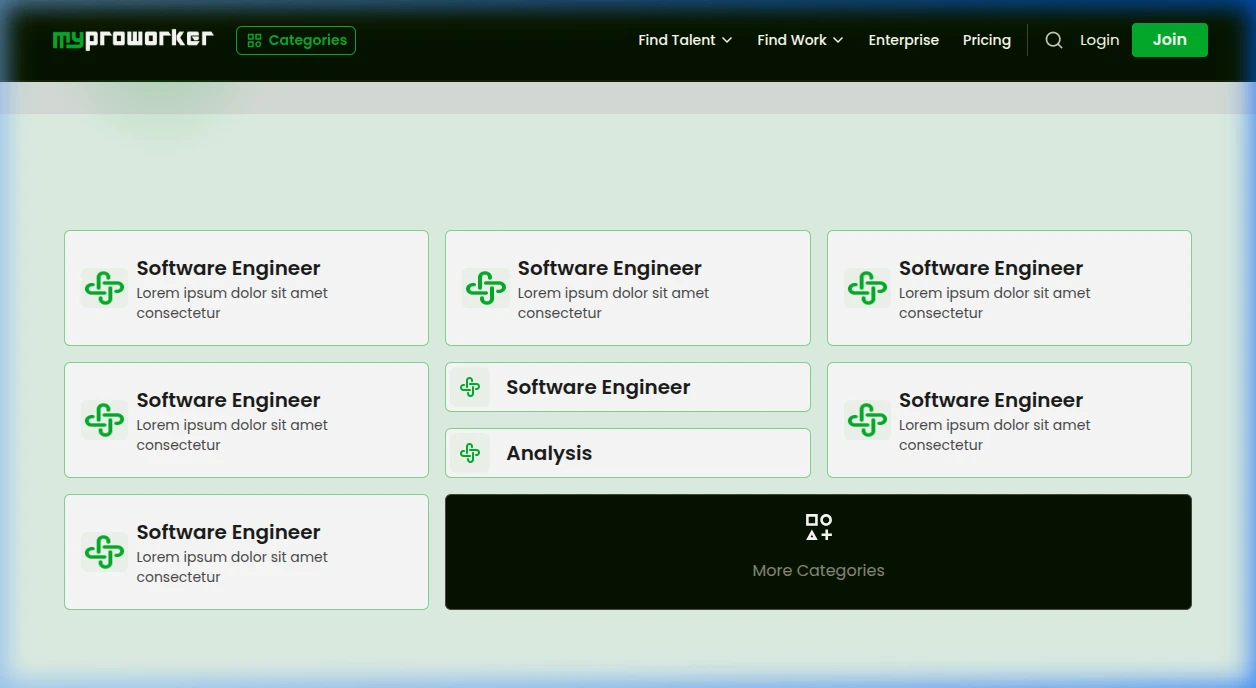1256x688 pixels.
Task: Select the Analysis category title
Action: pyautogui.click(x=549, y=453)
